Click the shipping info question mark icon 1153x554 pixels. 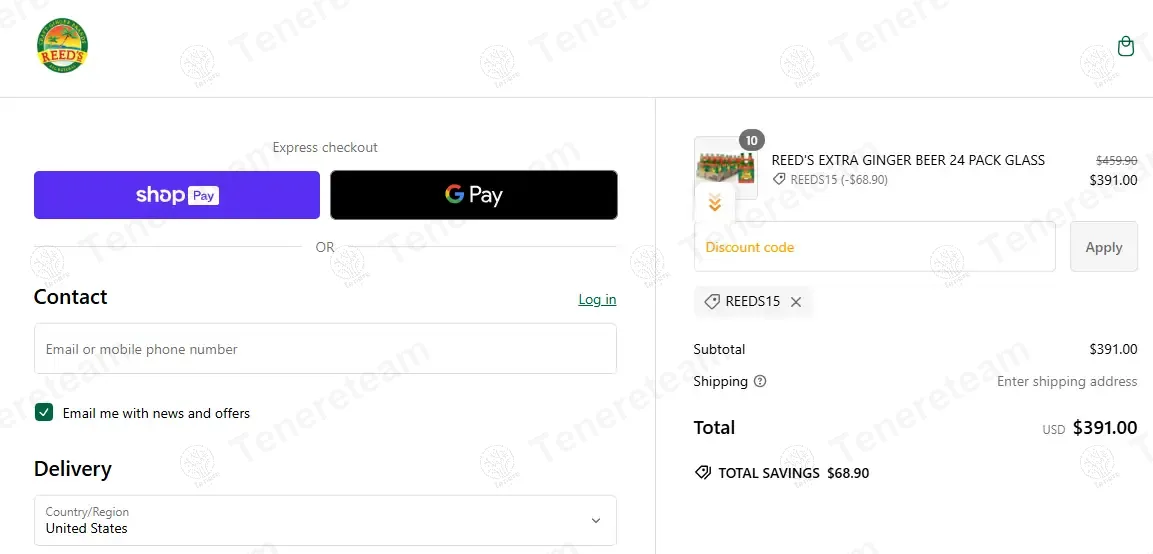(x=760, y=381)
